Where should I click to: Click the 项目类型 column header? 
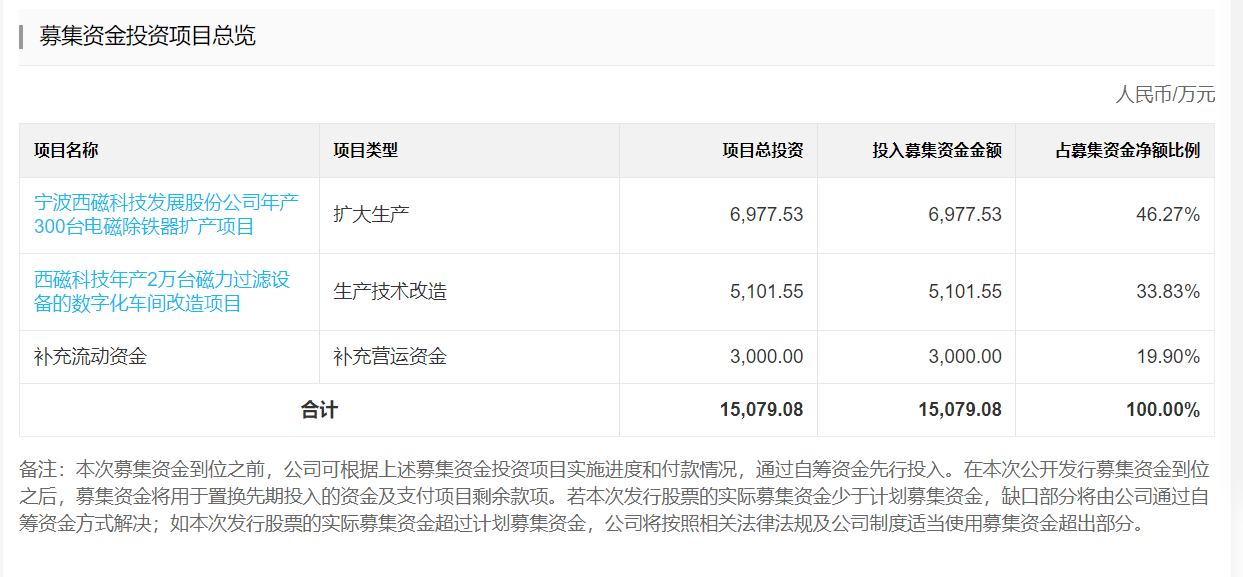coord(365,151)
